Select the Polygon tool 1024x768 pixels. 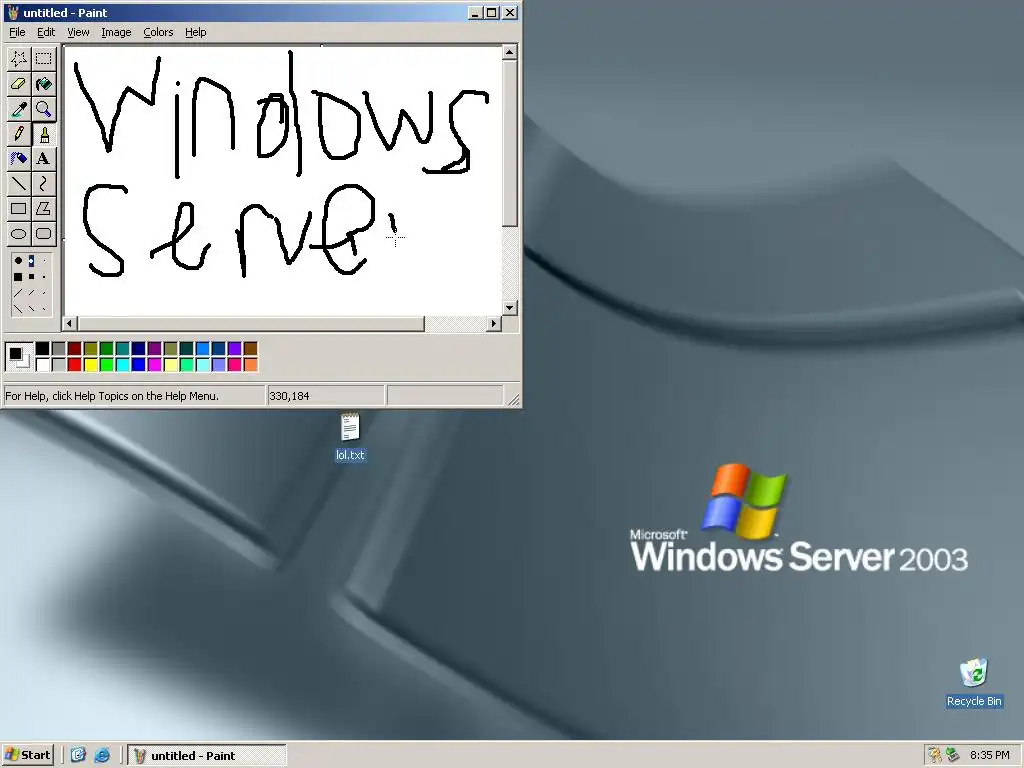tap(44, 208)
